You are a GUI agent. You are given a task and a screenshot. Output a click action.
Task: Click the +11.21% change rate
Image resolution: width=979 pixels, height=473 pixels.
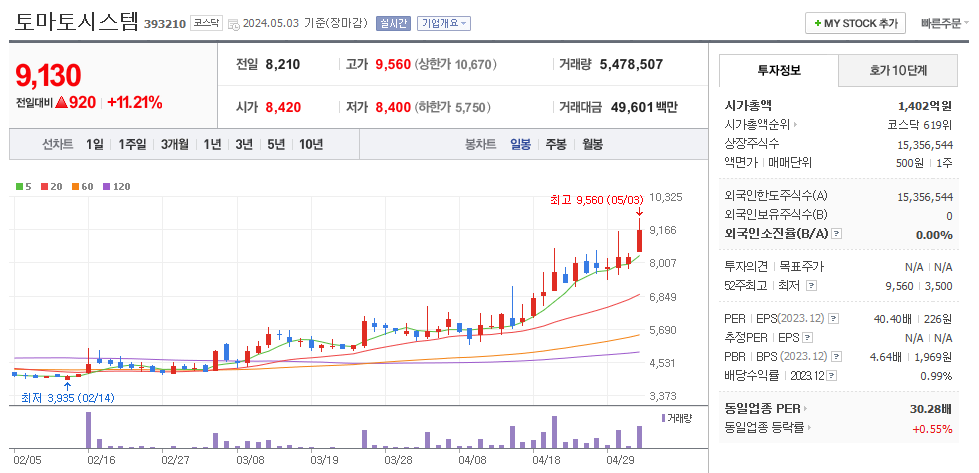[135, 103]
